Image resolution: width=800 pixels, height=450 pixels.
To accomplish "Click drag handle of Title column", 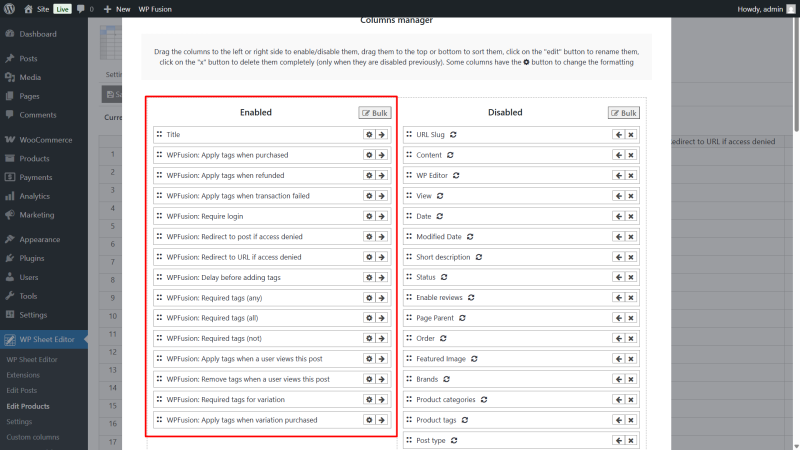I will (160, 134).
